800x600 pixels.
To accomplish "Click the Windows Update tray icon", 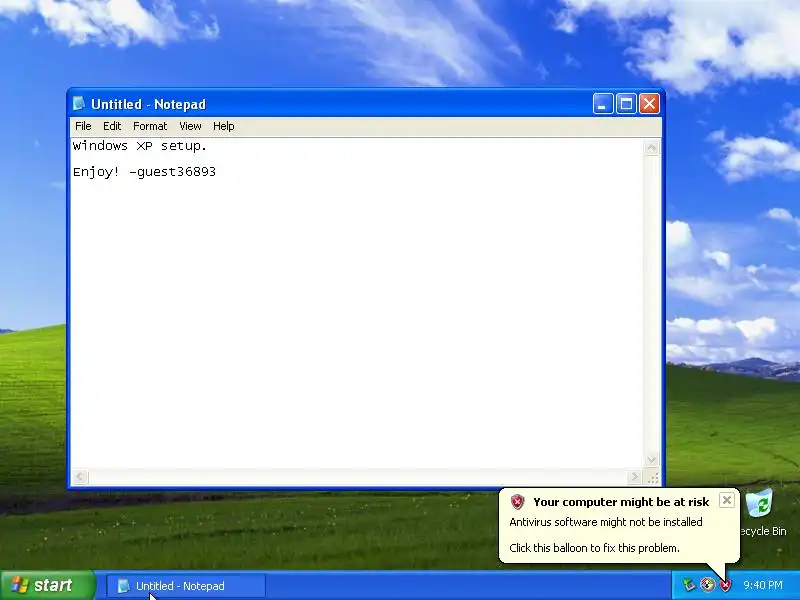I will pos(707,585).
